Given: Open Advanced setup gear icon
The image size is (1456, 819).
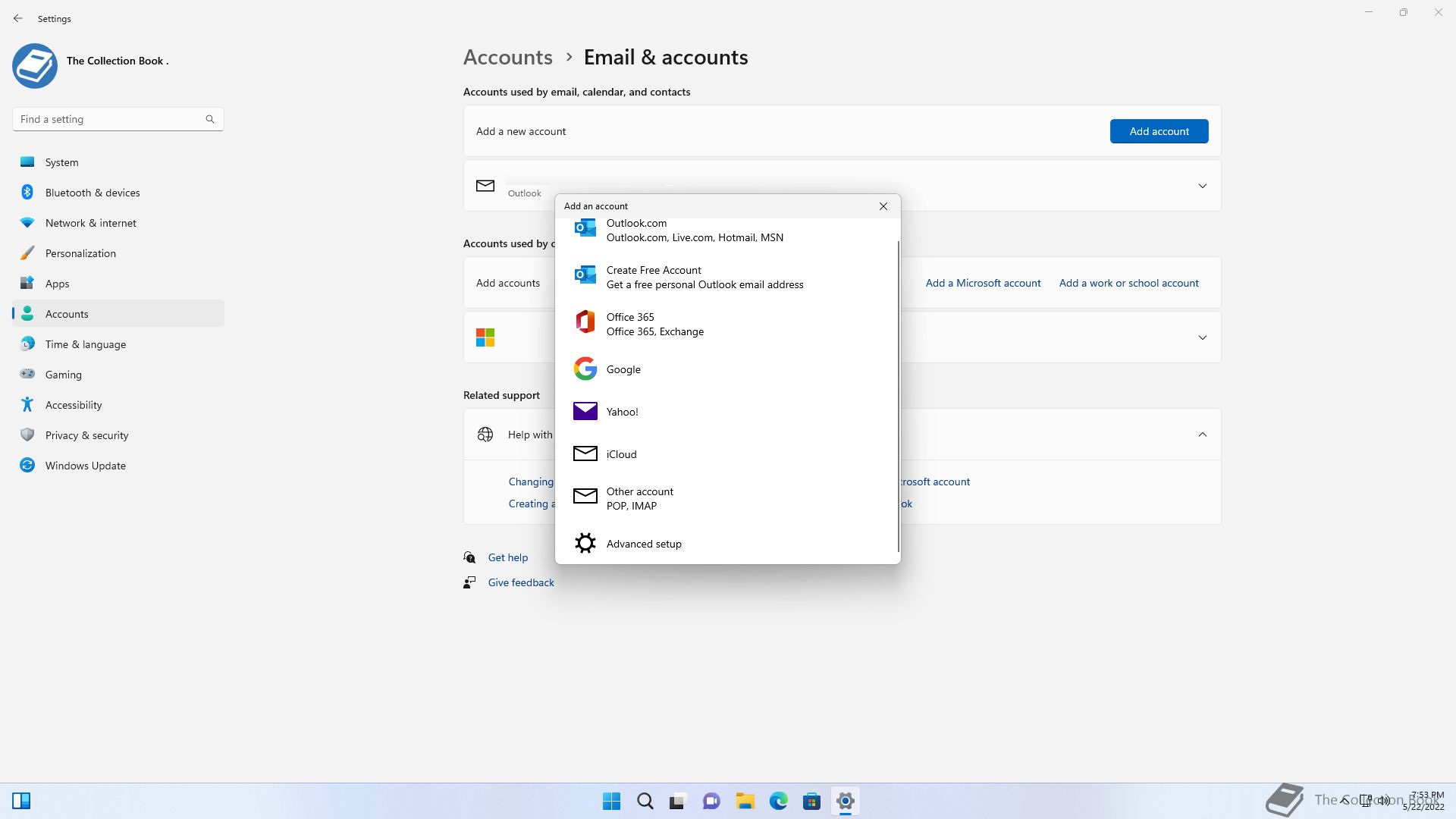Looking at the screenshot, I should click(585, 543).
